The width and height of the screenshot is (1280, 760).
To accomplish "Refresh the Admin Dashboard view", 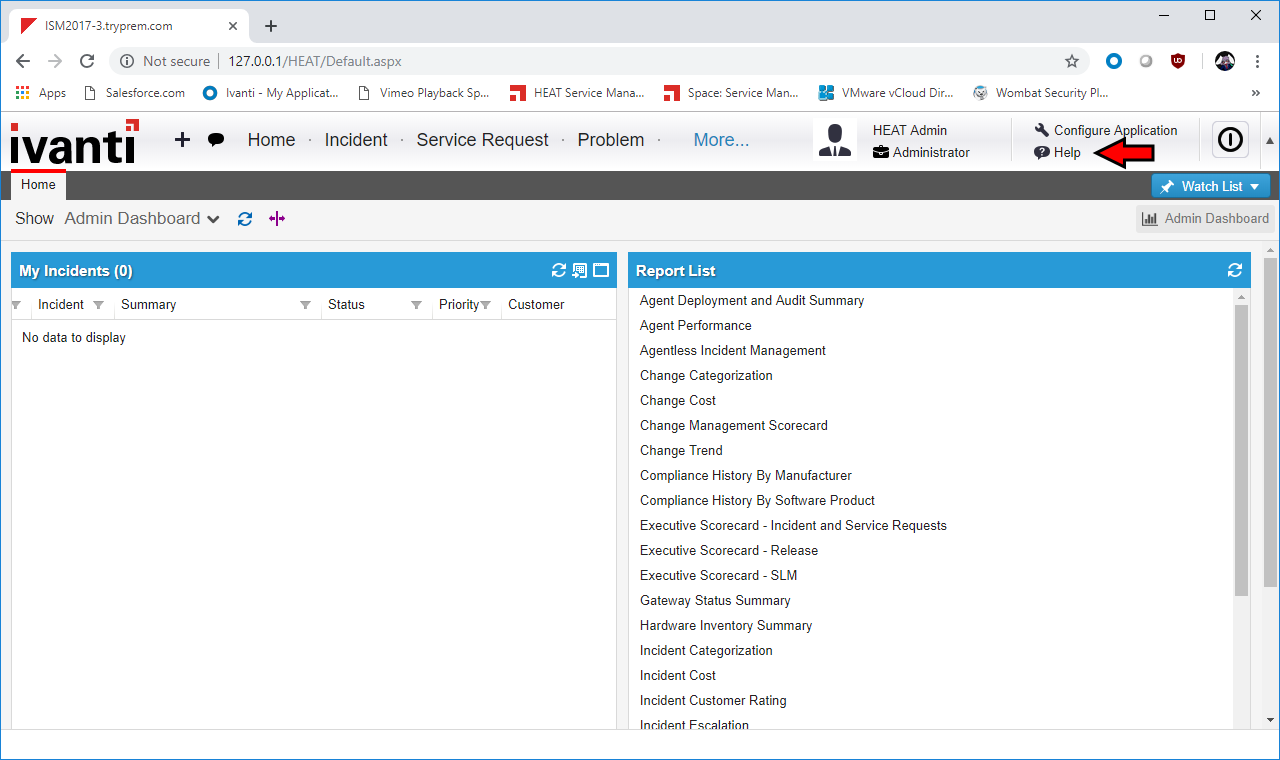I will [245, 218].
